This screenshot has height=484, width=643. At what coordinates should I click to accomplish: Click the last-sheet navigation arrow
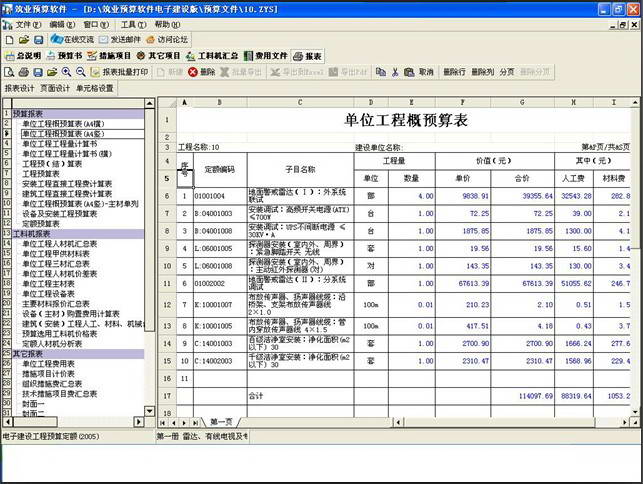[x=195, y=422]
